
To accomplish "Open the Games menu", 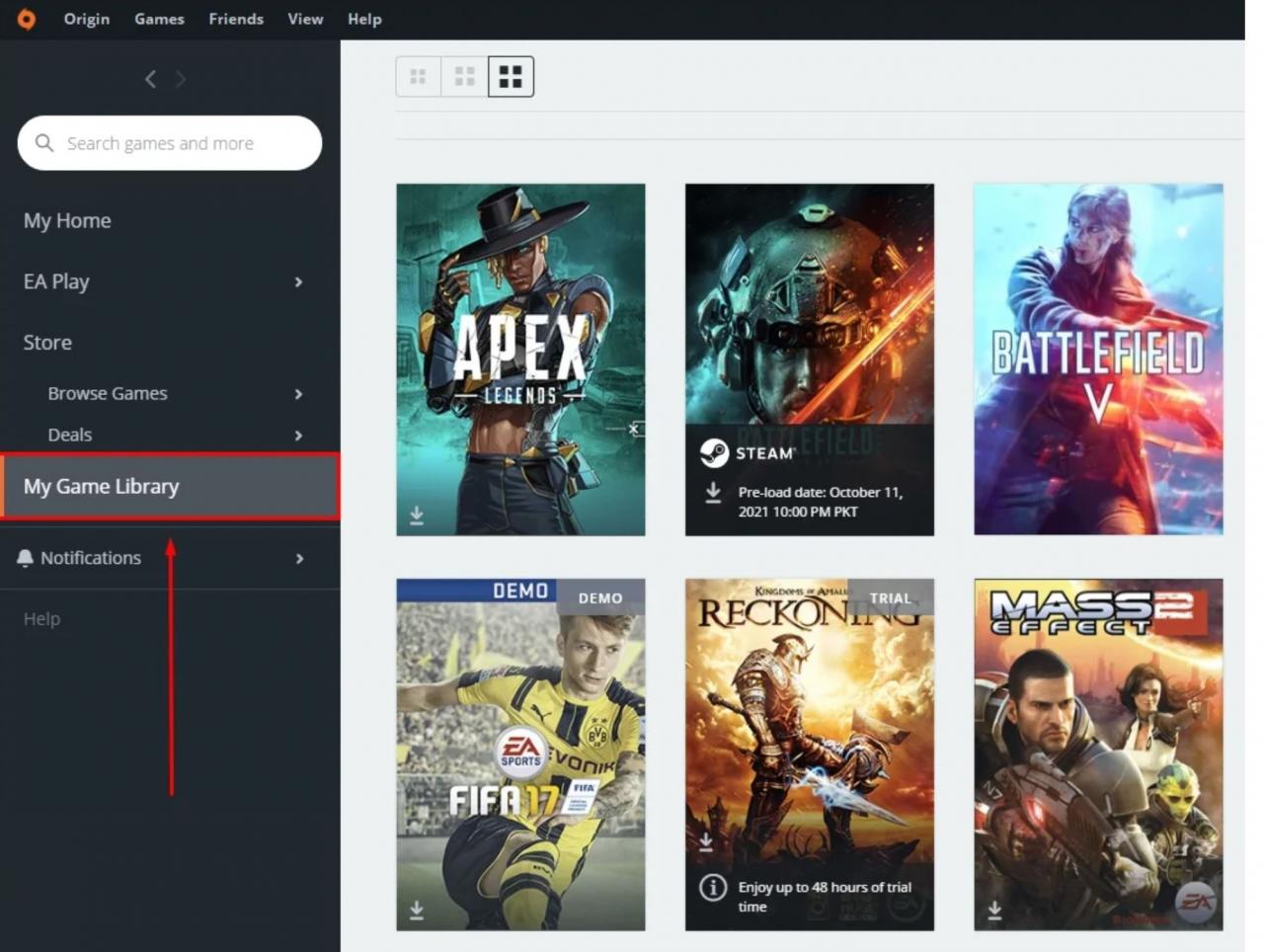I will (x=159, y=19).
